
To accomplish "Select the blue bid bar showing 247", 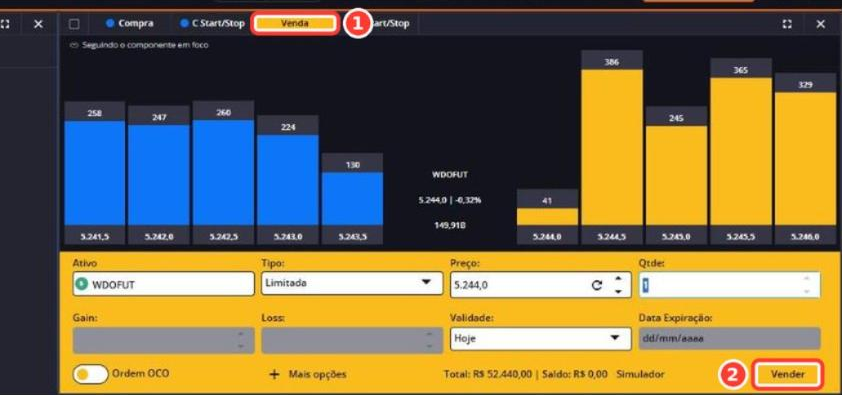I will (x=159, y=175).
